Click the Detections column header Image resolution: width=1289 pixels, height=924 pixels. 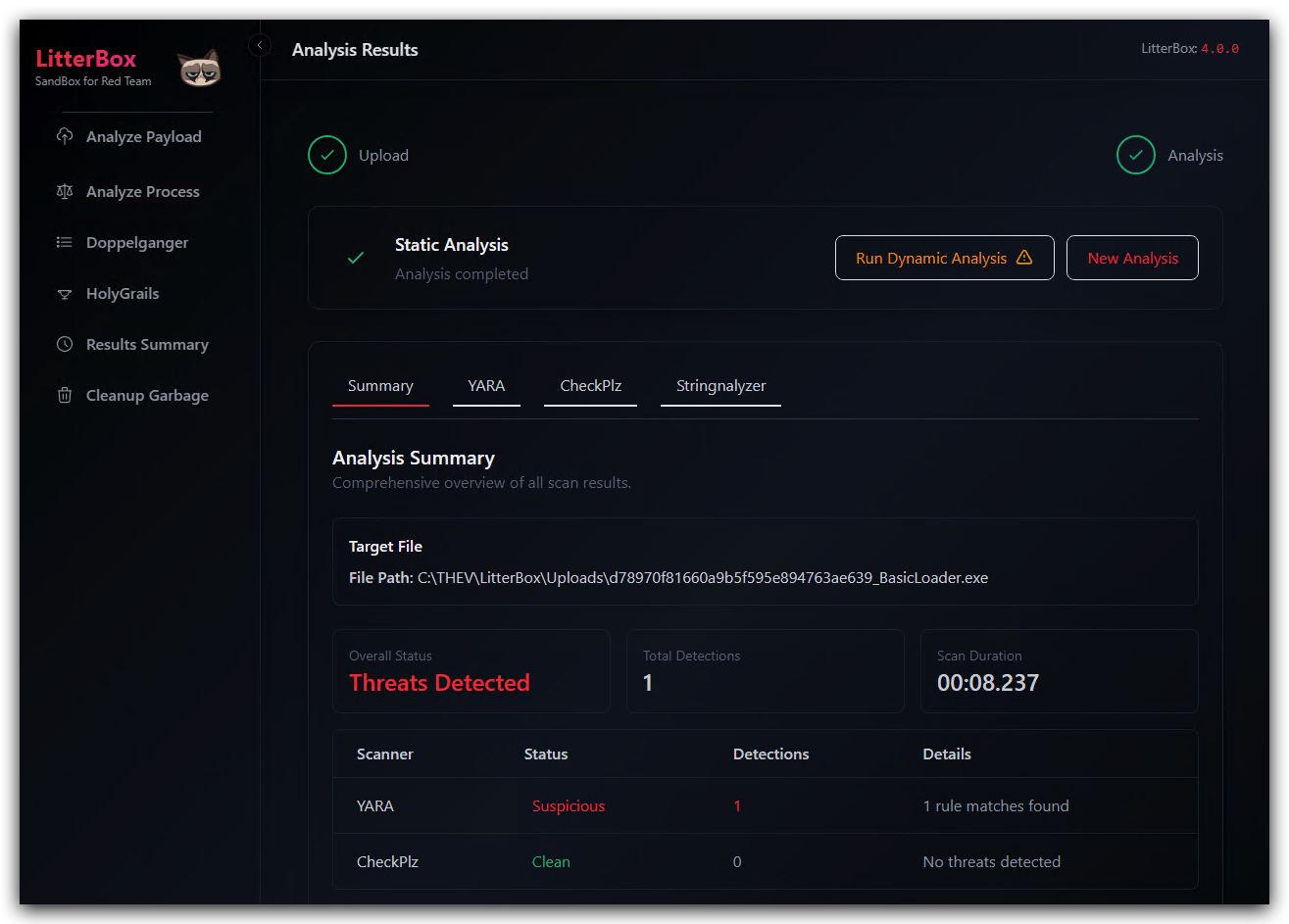click(x=771, y=754)
